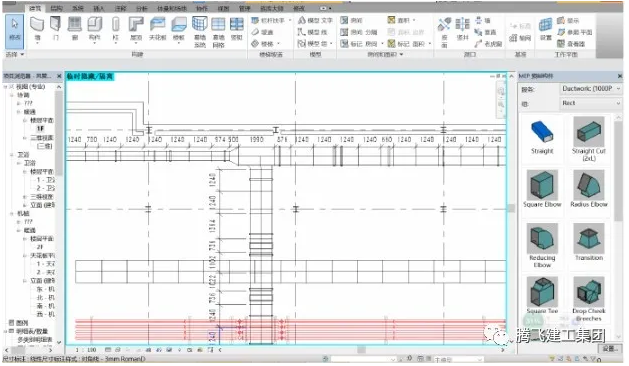This screenshot has height=366, width=629.
Task: Open the Tag Area dropdown arrow
Action: pos(430,43)
